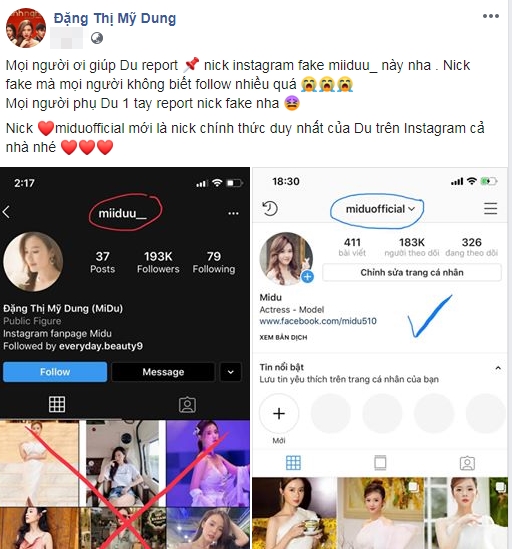Open the archive history clock icon
Screen dimensions: 512x549
tap(270, 209)
